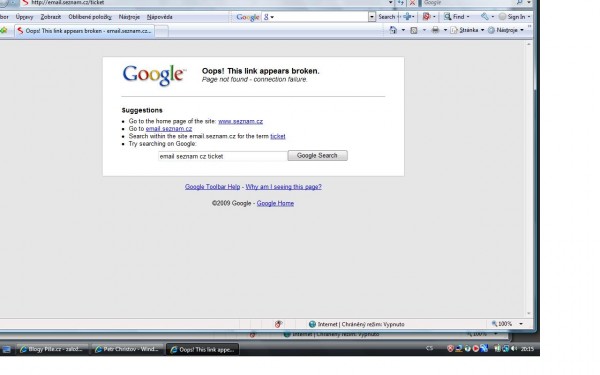This screenshot has height=375, width=600.
Task: Open the zoom level 100% dropdown
Action: (521, 324)
